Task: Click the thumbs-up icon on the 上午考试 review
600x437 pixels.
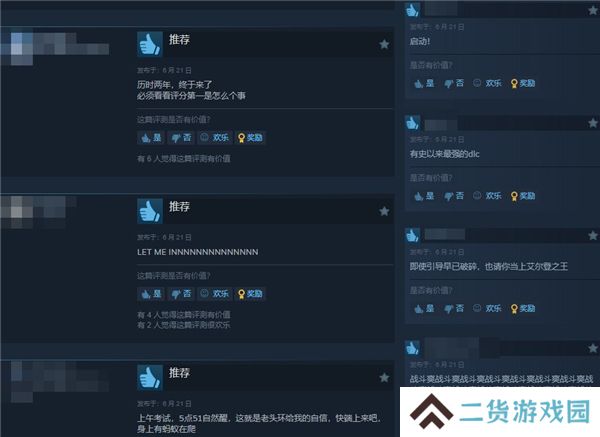Action: click(x=150, y=377)
